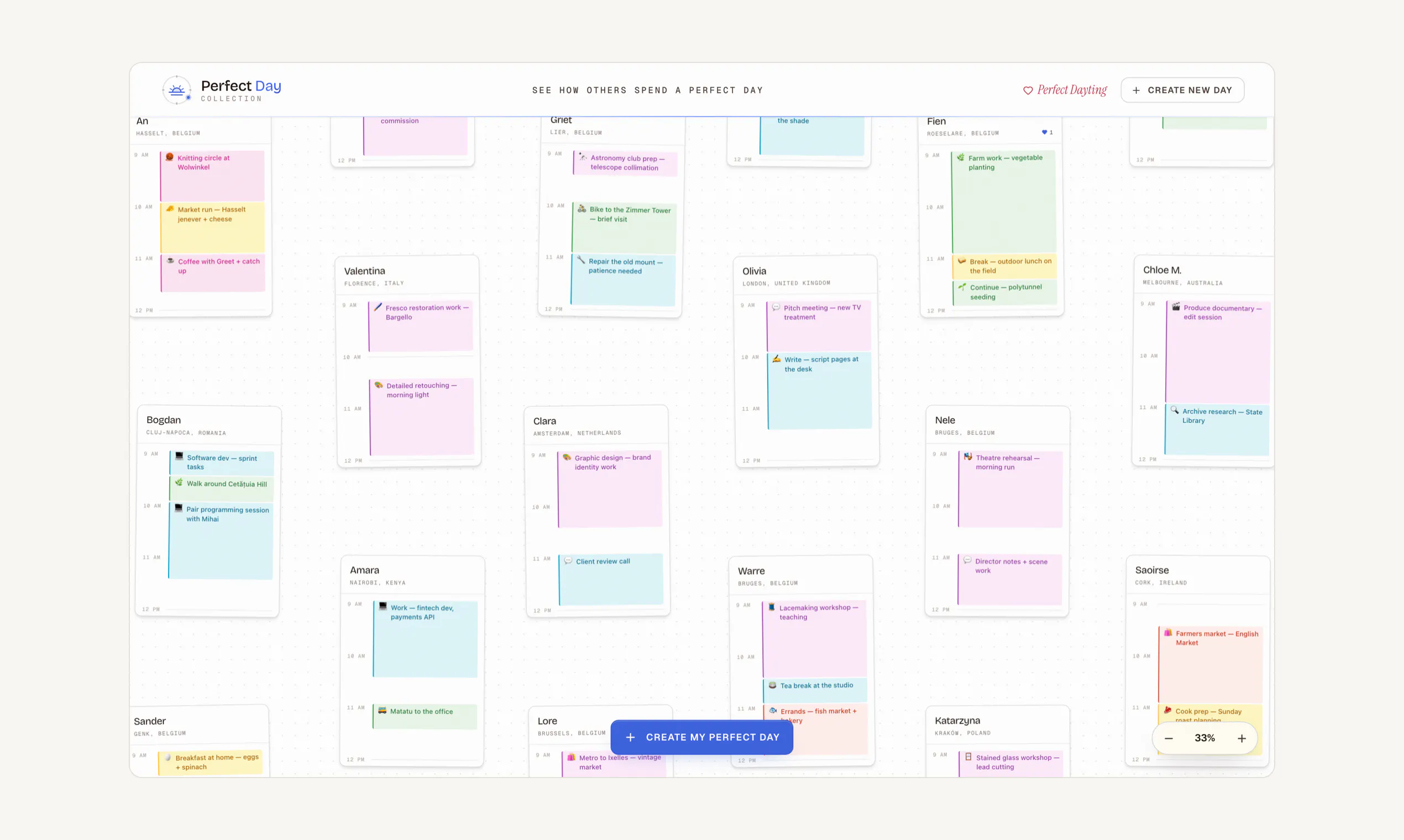Click the writing icon on Write script pages
This screenshot has width=1404, height=840.
click(777, 359)
